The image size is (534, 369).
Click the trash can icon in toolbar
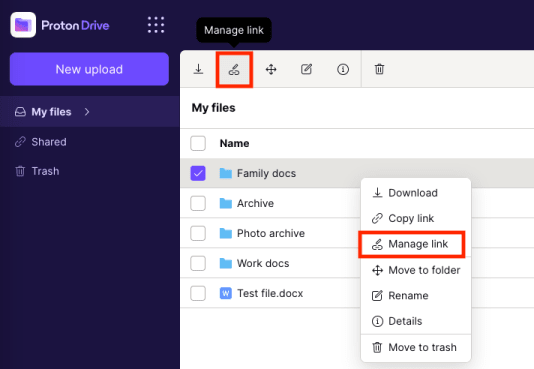379,69
